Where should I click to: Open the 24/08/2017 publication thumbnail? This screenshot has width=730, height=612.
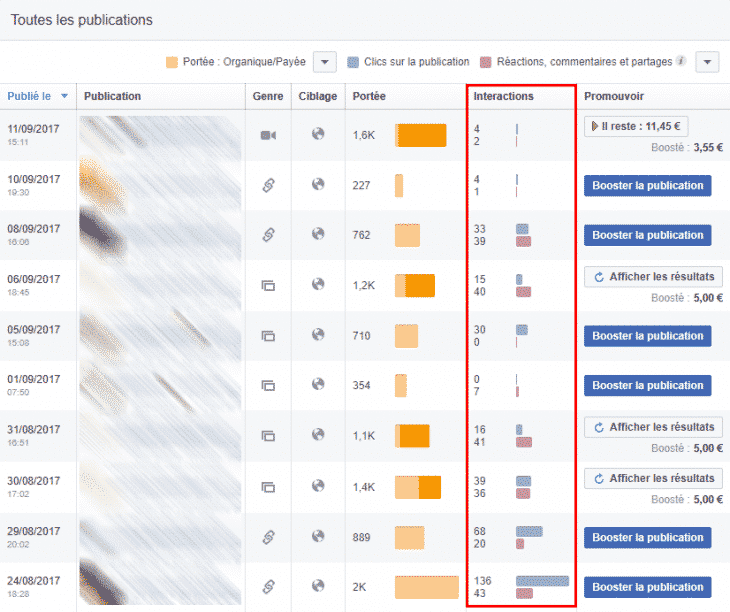pos(160,586)
